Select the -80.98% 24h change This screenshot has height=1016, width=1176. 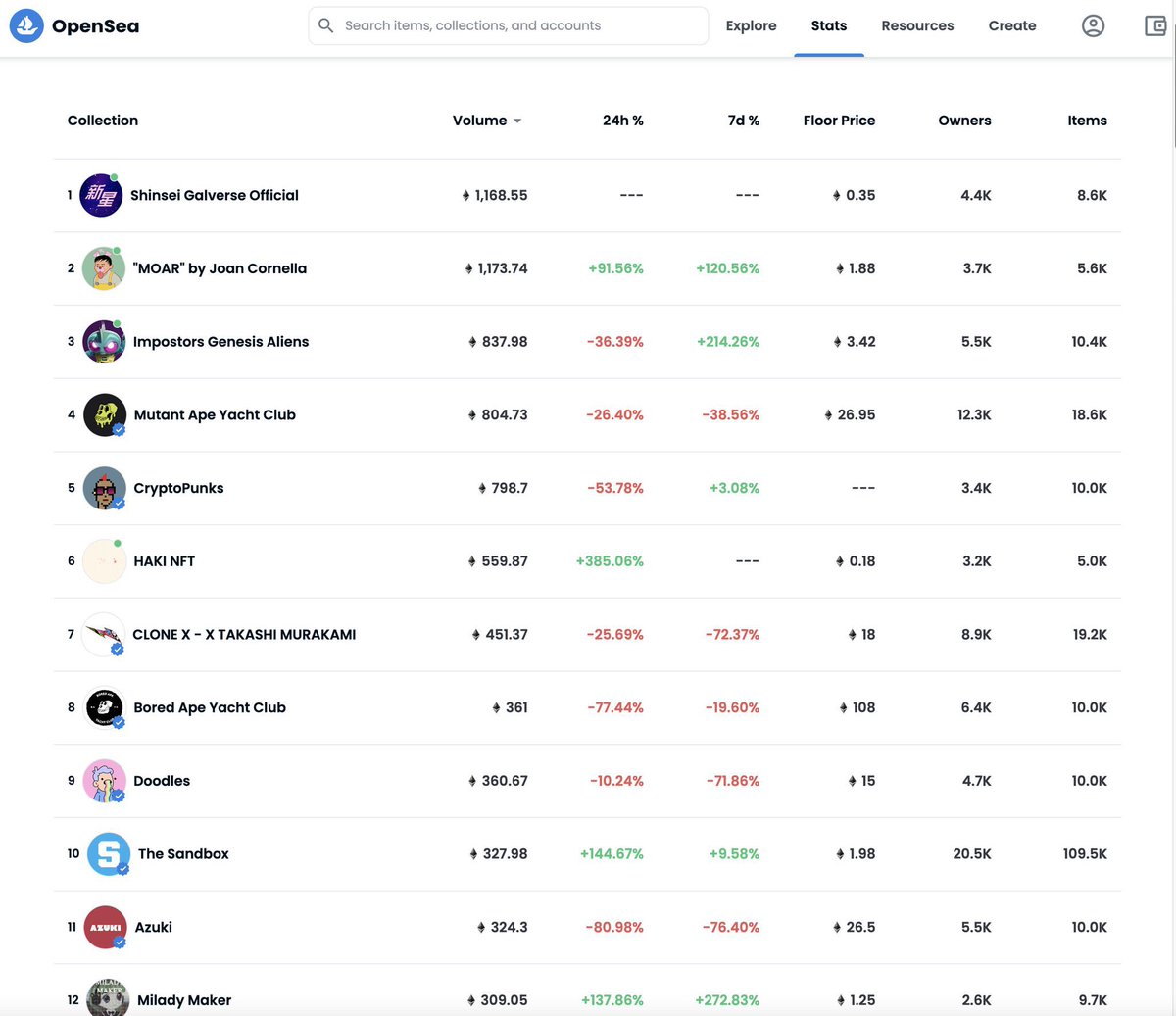click(x=615, y=927)
